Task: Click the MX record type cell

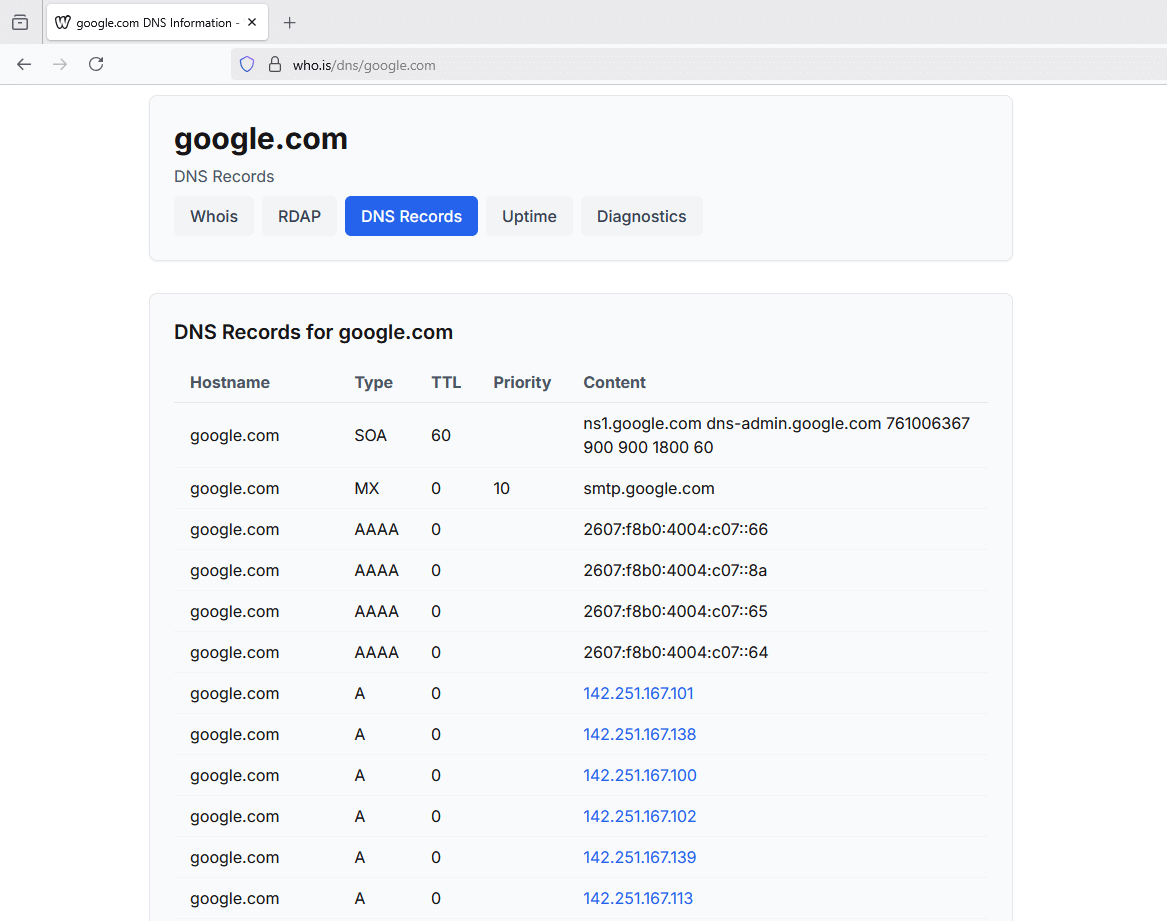Action: coord(367,488)
